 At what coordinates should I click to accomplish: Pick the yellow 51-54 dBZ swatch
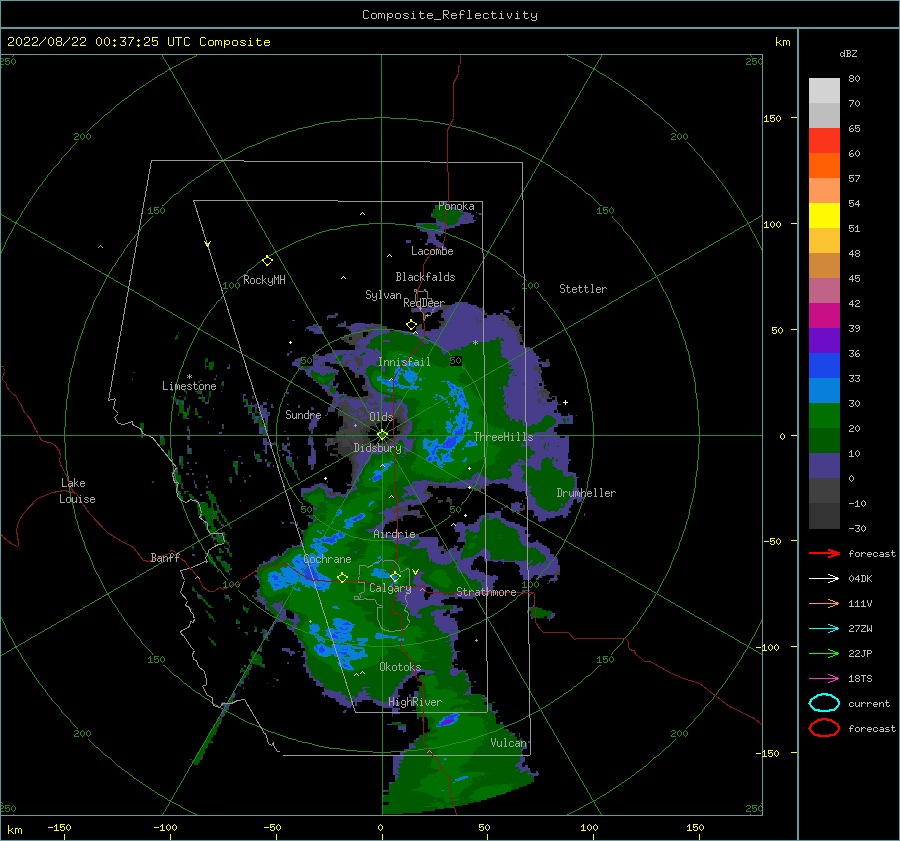(824, 216)
